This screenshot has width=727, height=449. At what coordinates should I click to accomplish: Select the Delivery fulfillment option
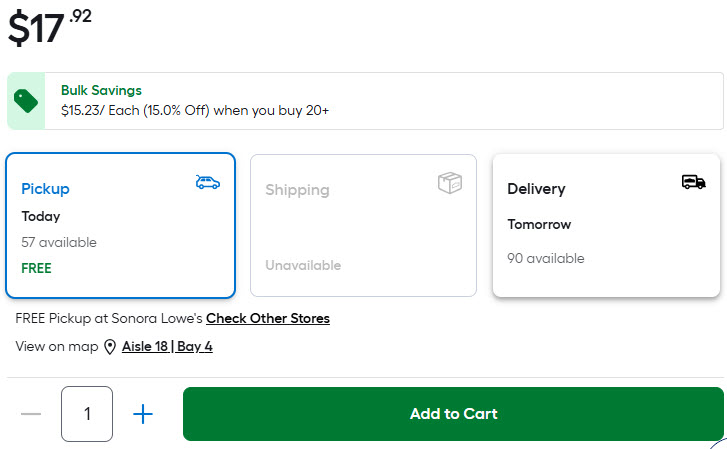tap(606, 225)
